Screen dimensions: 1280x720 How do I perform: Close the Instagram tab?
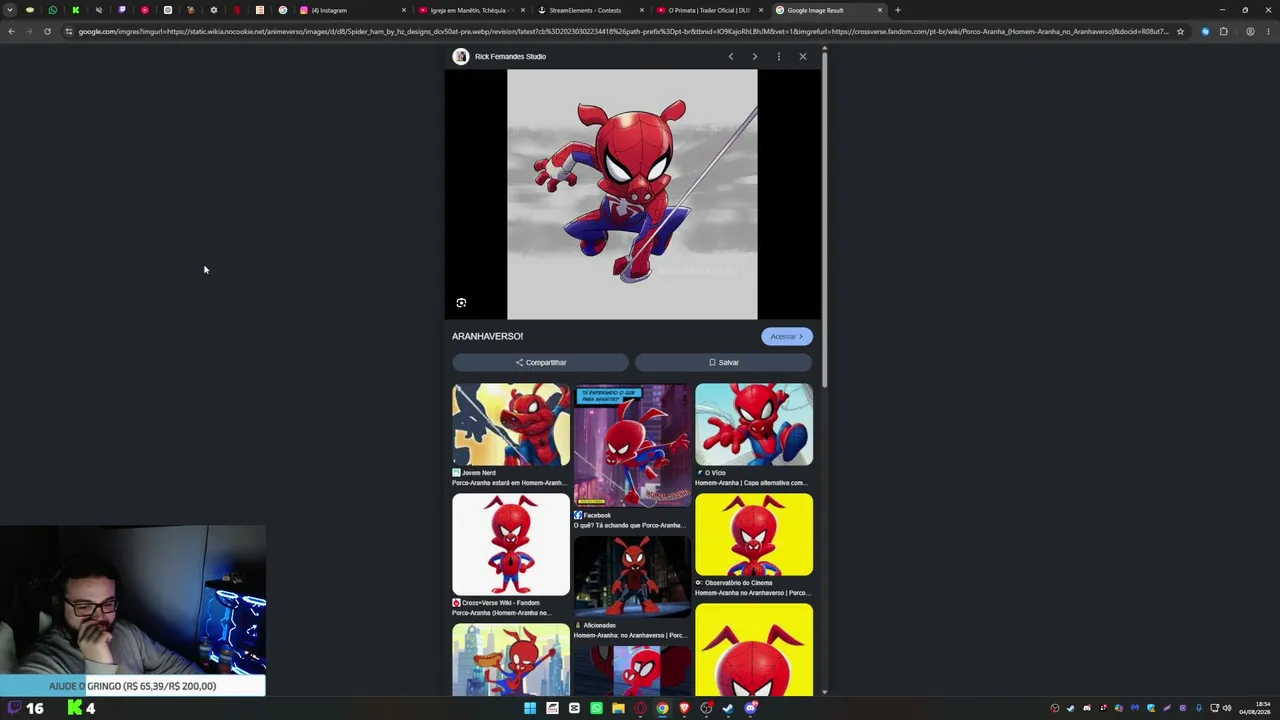404,10
